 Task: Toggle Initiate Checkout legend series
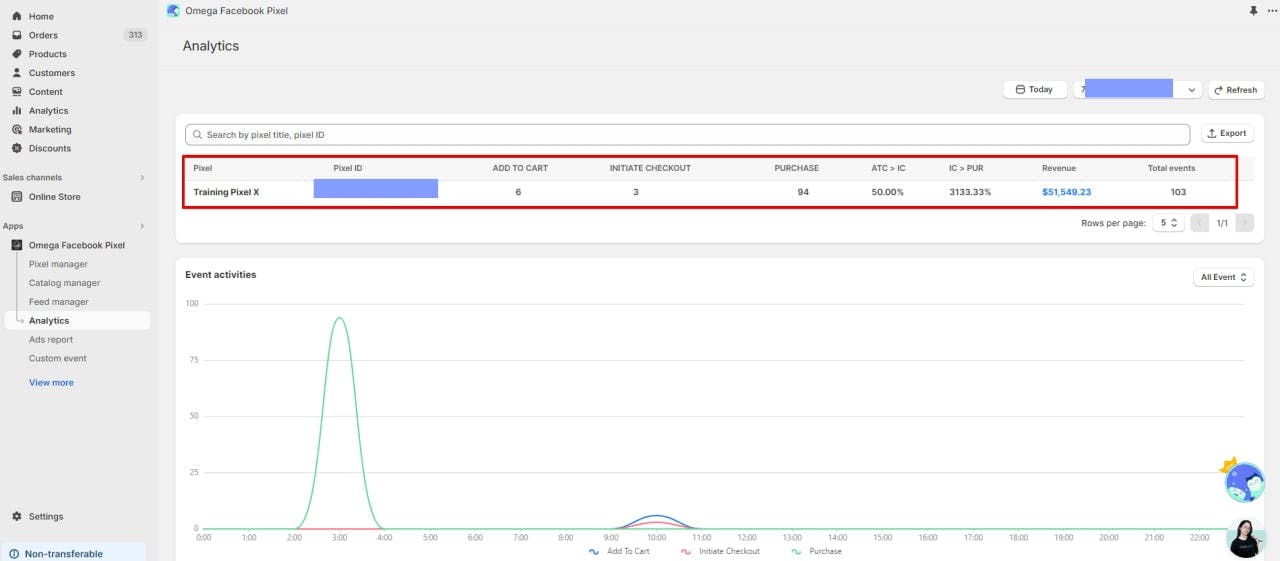[720, 551]
